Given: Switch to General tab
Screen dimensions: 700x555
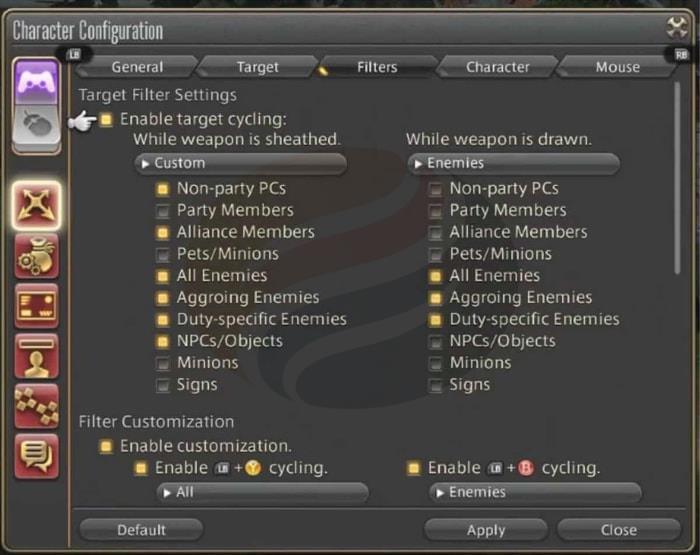Looking at the screenshot, I should 137,67.
